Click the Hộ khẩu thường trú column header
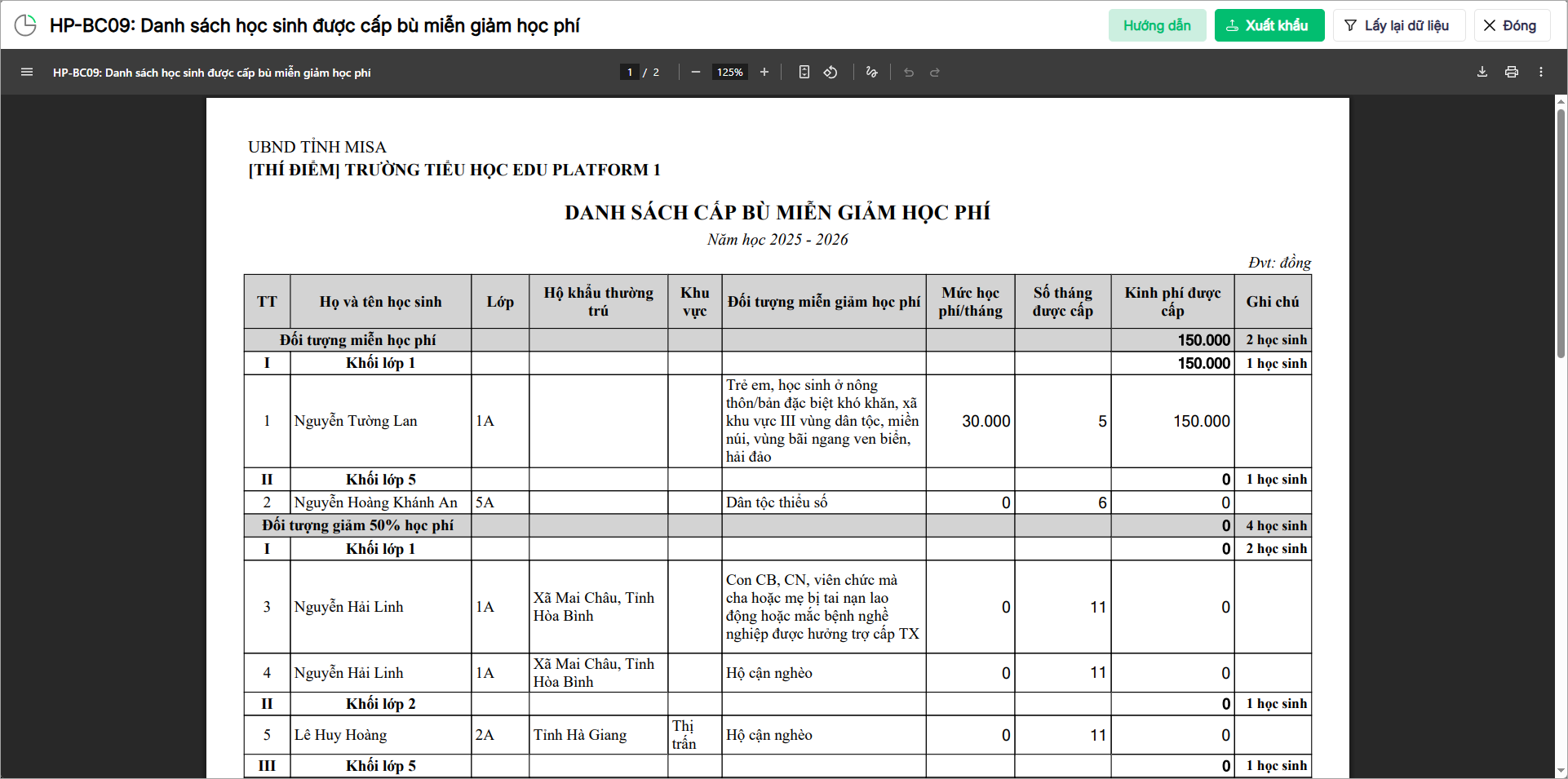 coord(599,302)
